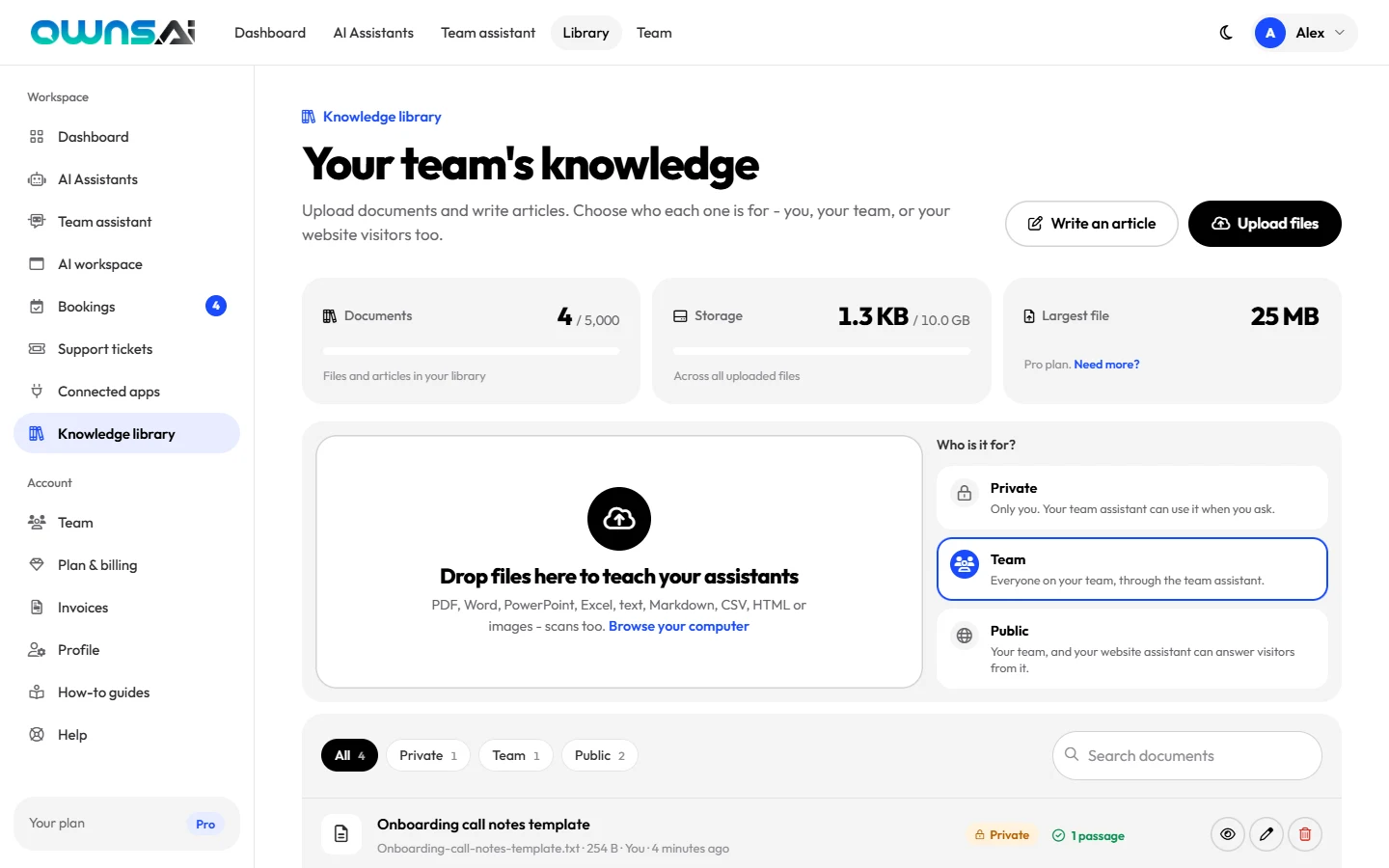Click the How-to guides icon
The height and width of the screenshot is (868, 1389).
pyautogui.click(x=37, y=692)
